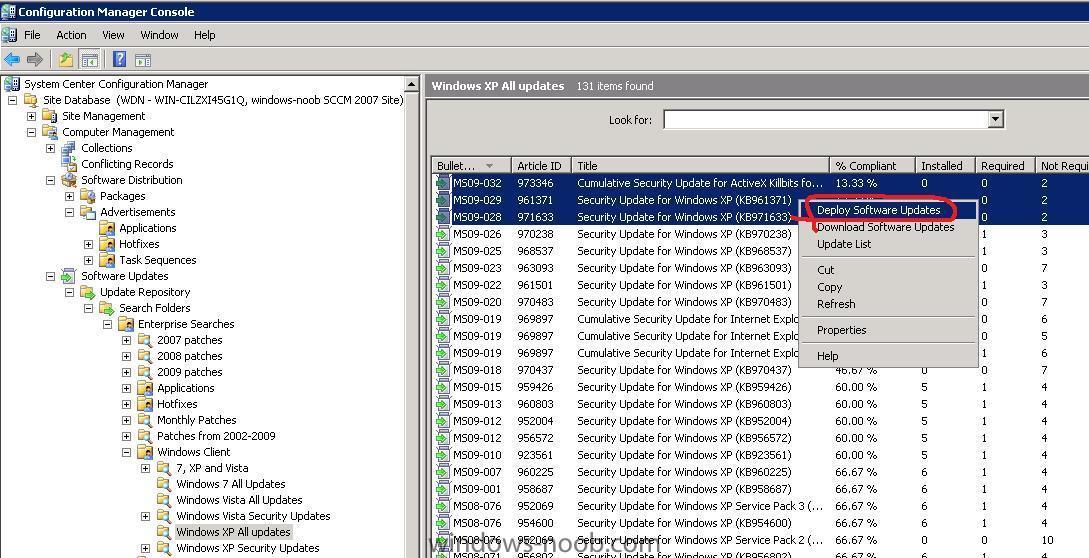The height and width of the screenshot is (558, 1089).
Task: Click the update icon beside MS09-015
Action: 442,387
